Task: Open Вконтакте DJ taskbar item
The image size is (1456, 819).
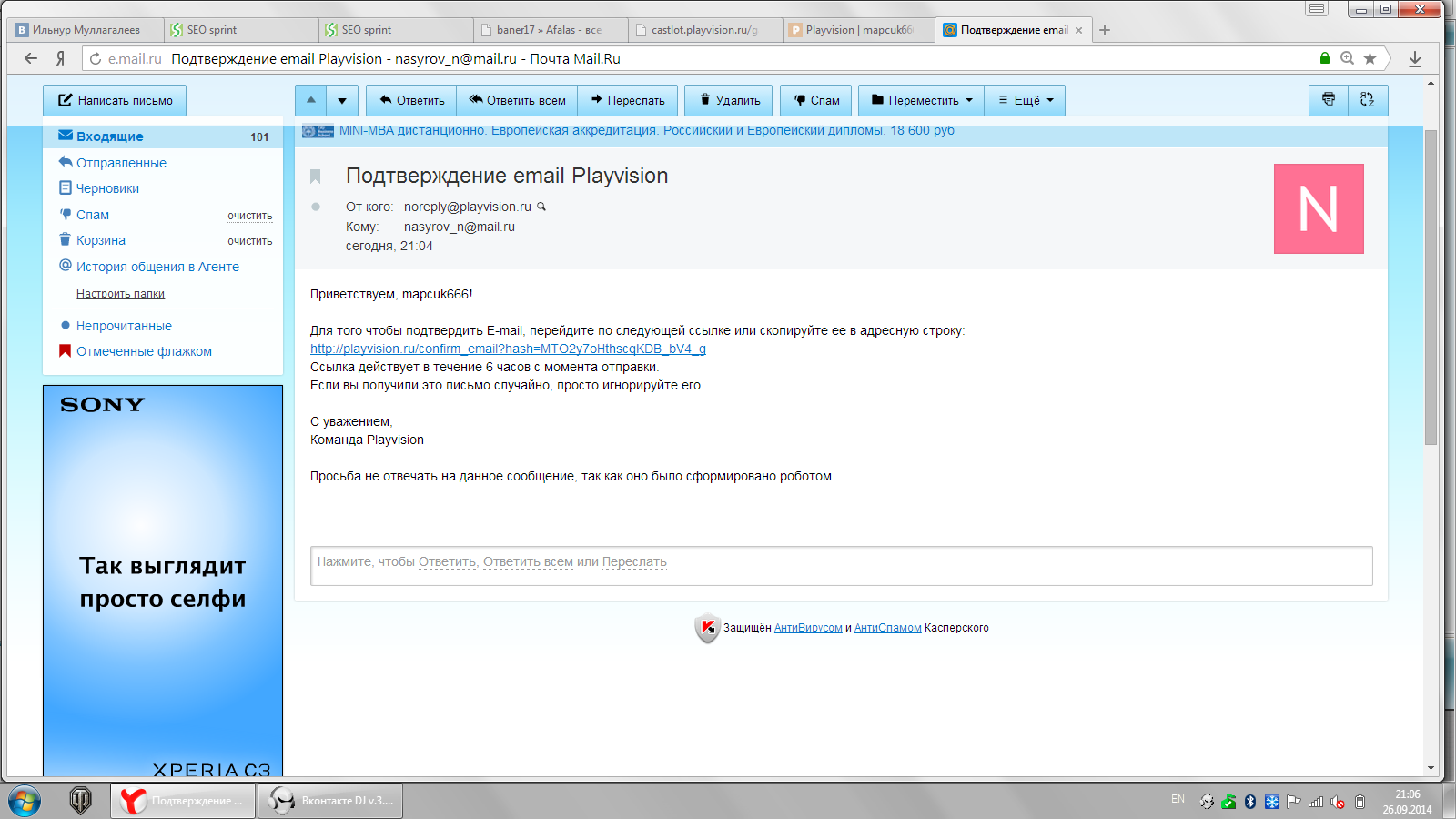Action: click(330, 801)
